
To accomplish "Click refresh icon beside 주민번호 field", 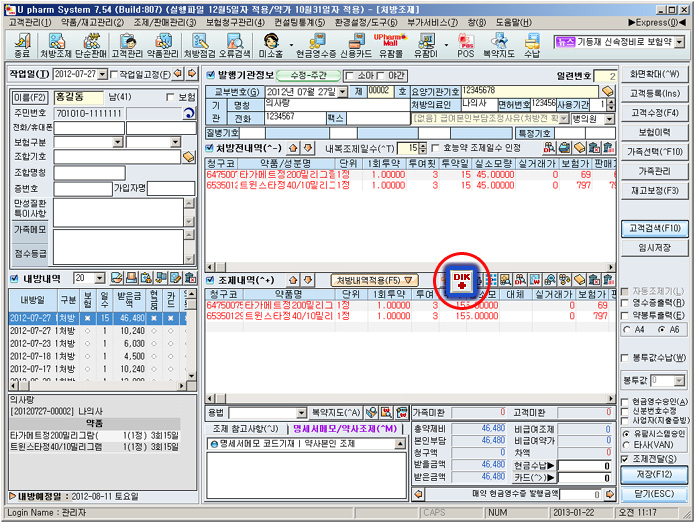I will [189, 113].
